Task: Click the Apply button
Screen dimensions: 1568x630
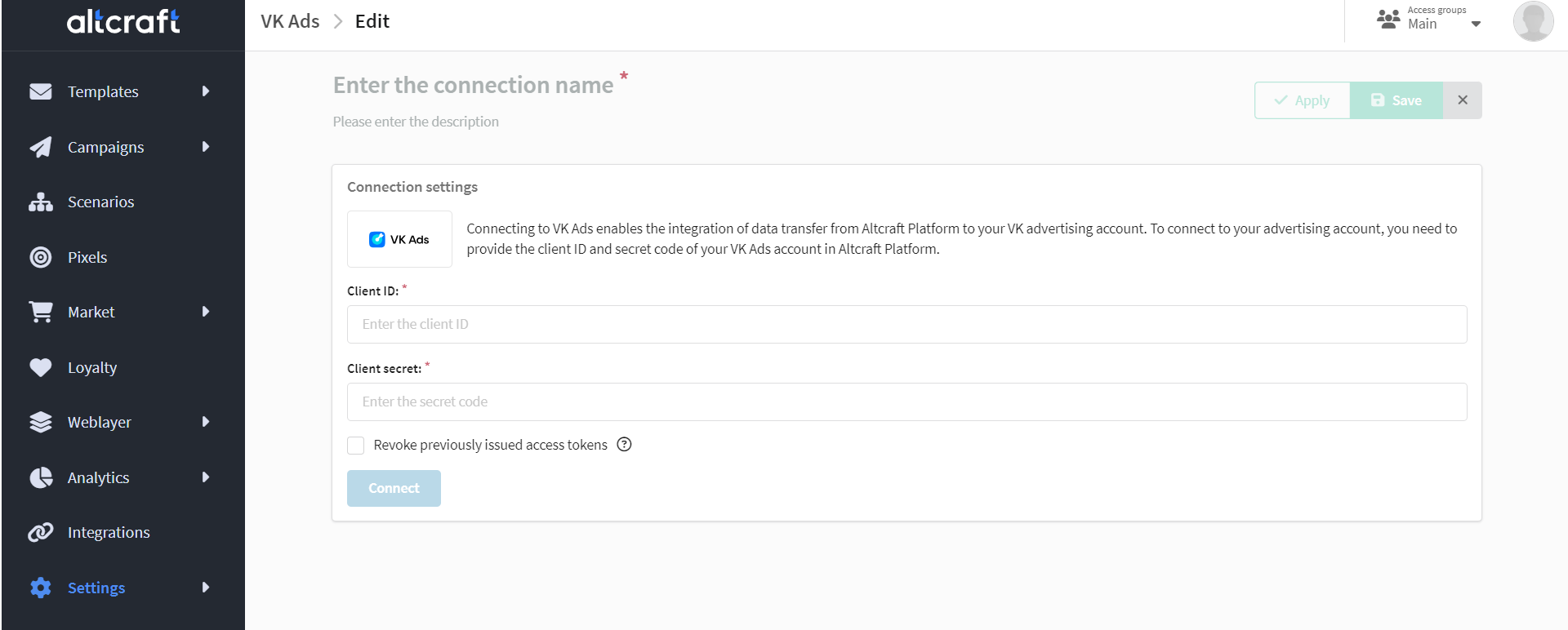Action: 1302,100
